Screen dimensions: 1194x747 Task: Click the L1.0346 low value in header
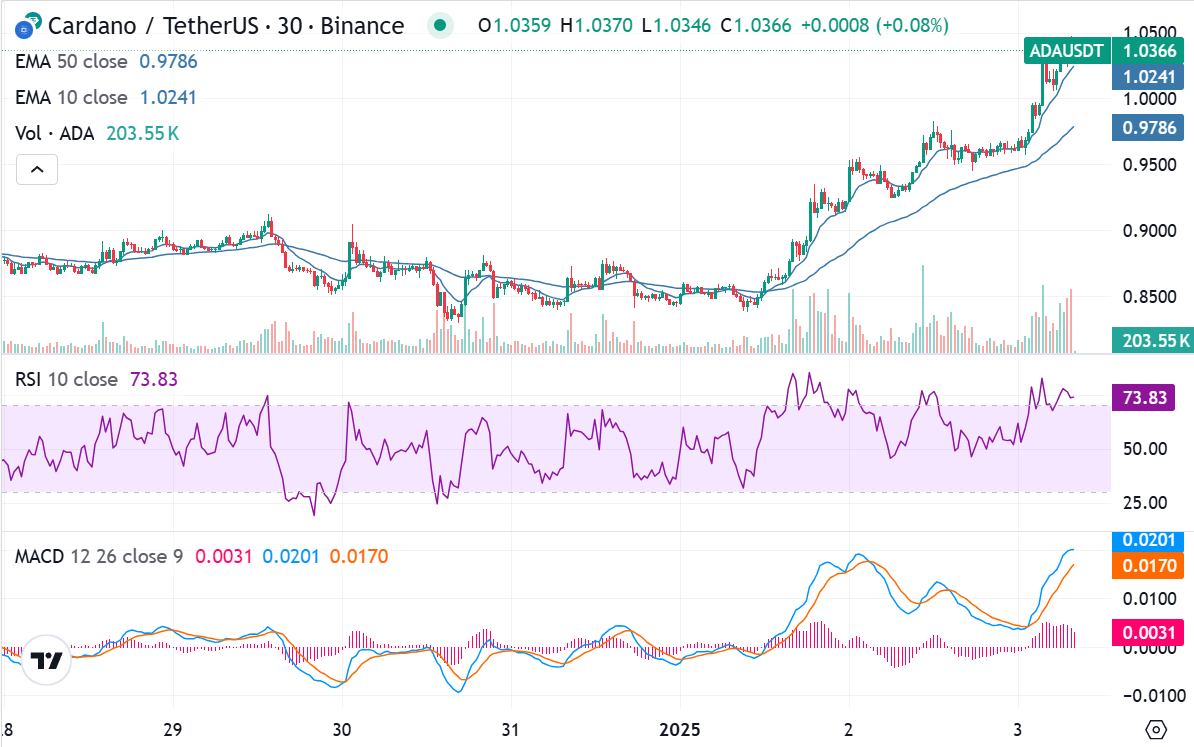[x=676, y=26]
